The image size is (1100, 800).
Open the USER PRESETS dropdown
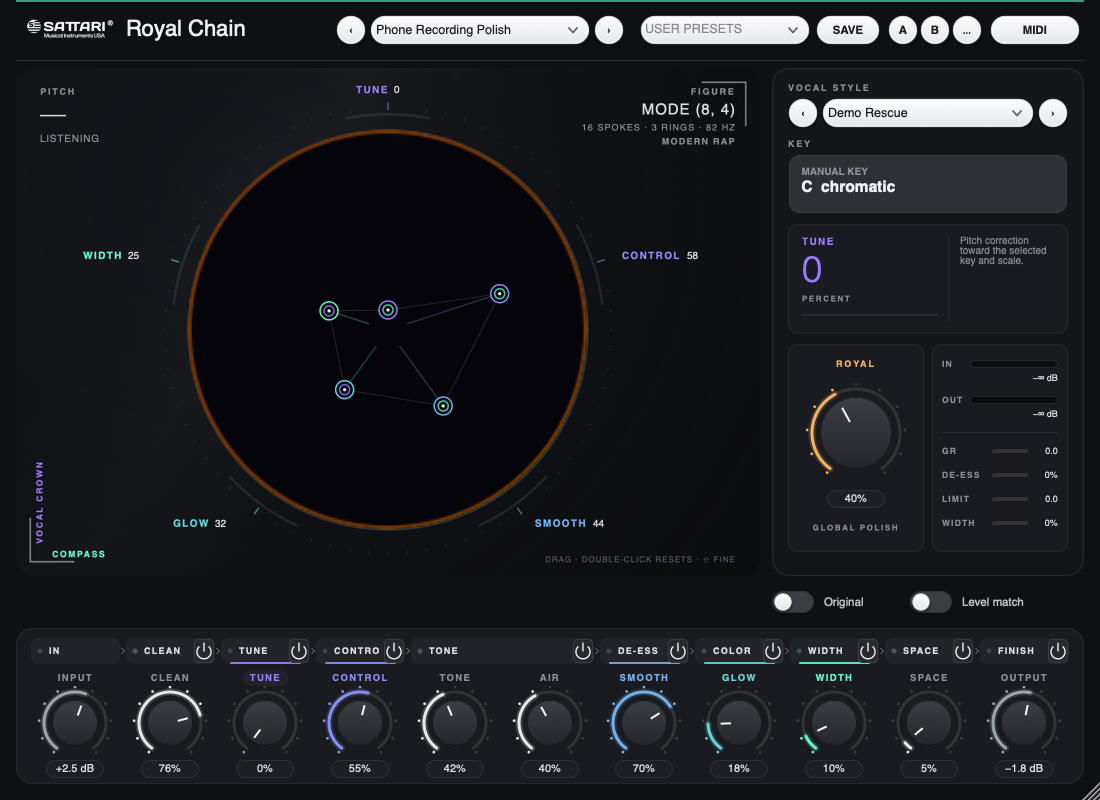pyautogui.click(x=724, y=30)
